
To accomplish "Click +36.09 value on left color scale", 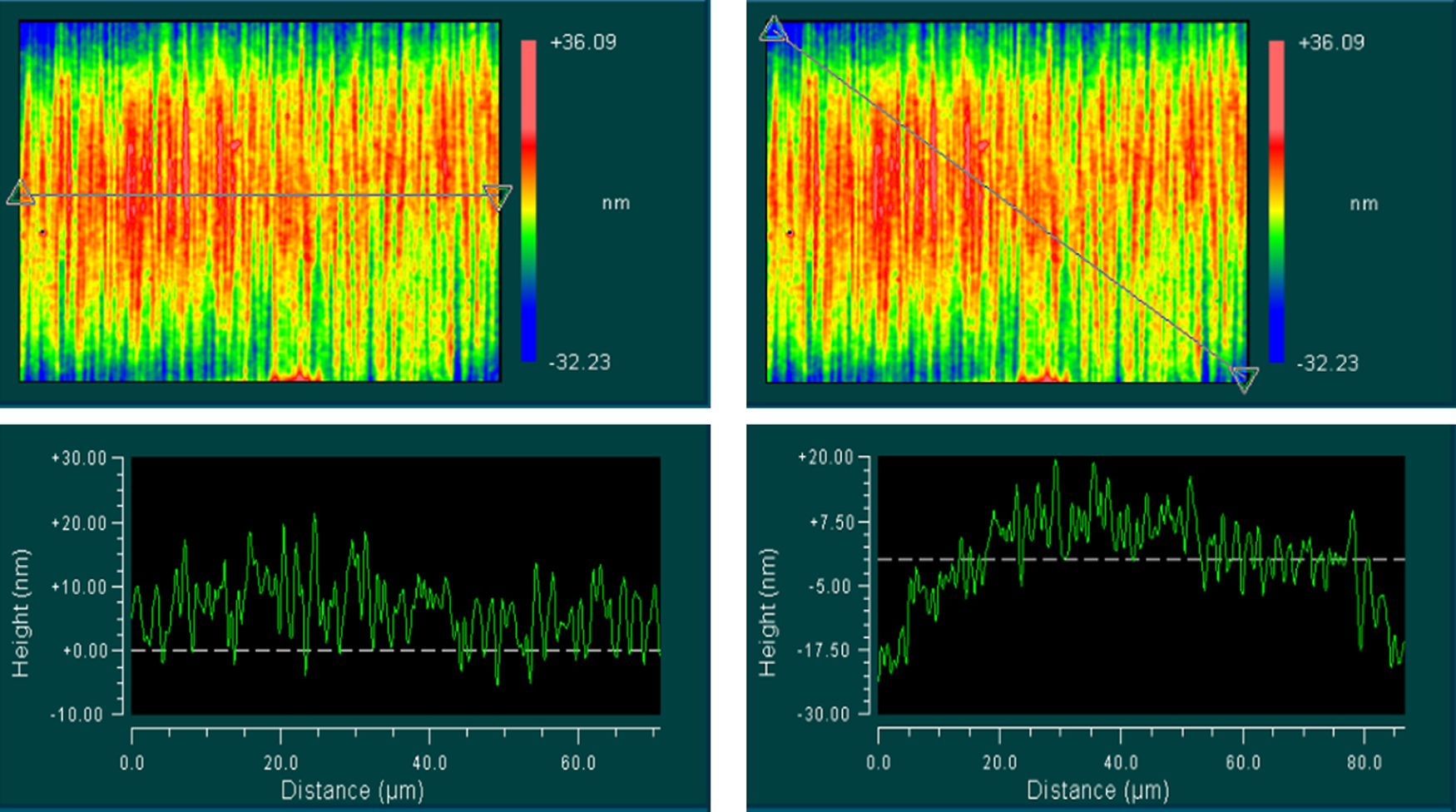I will [x=583, y=42].
